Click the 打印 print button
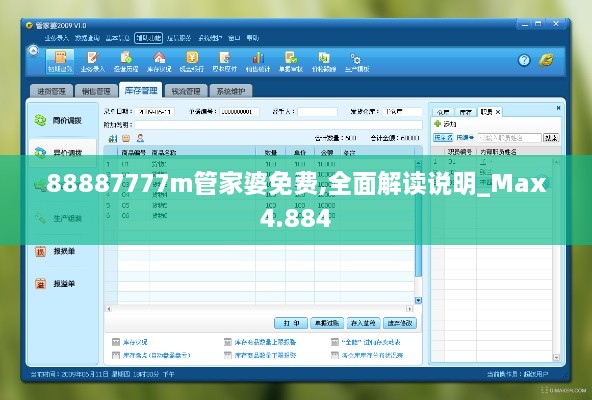 291,323
